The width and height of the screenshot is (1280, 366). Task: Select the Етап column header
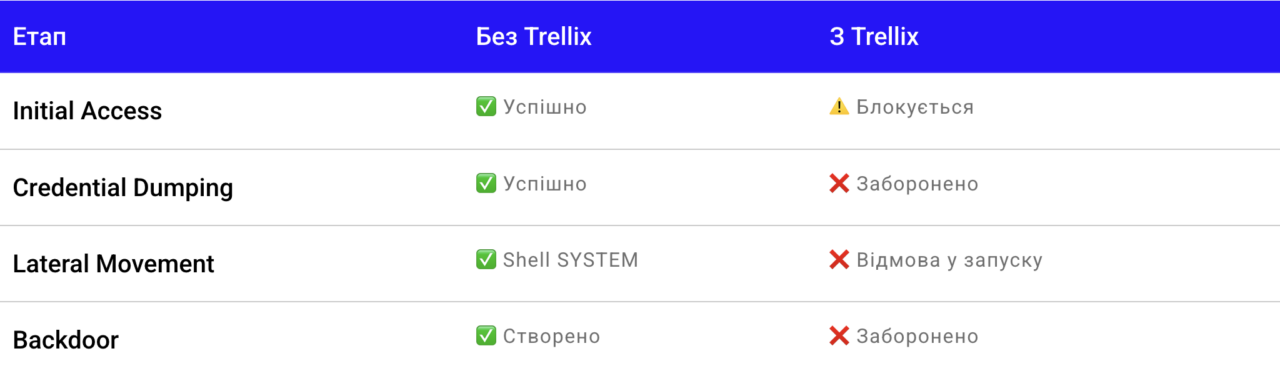click(40, 37)
